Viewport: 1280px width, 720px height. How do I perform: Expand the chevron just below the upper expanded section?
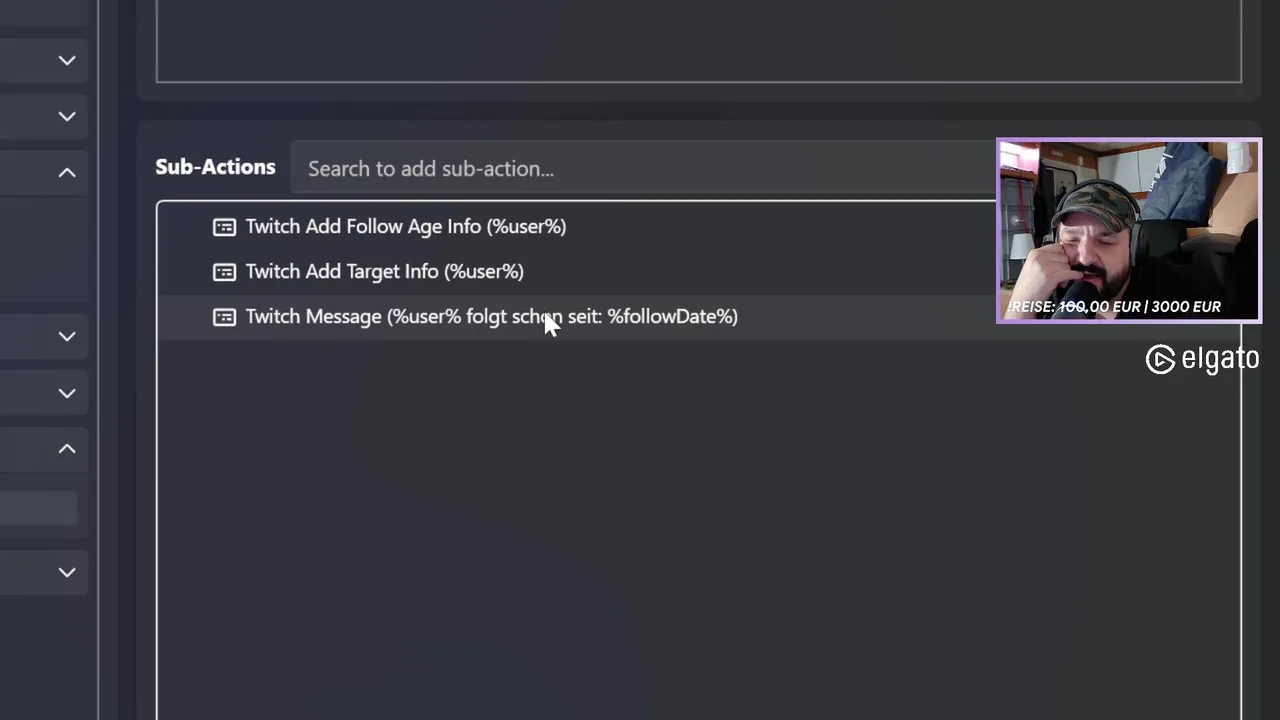click(67, 336)
